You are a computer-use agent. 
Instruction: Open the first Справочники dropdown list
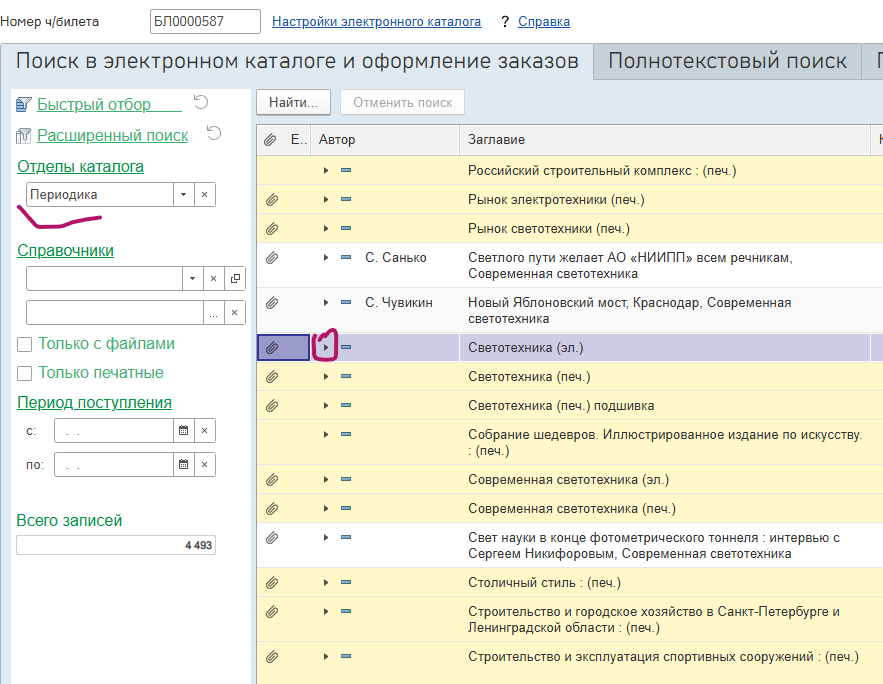(x=193, y=278)
